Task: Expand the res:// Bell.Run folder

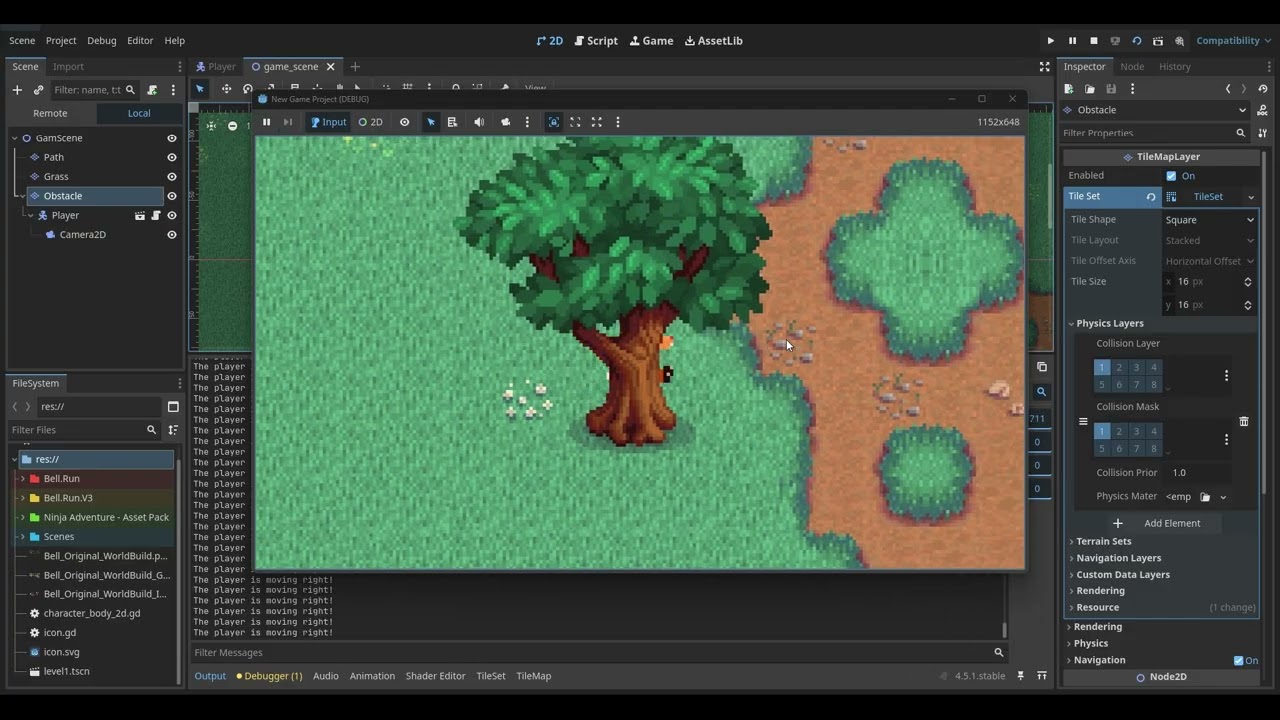Action: [23, 479]
